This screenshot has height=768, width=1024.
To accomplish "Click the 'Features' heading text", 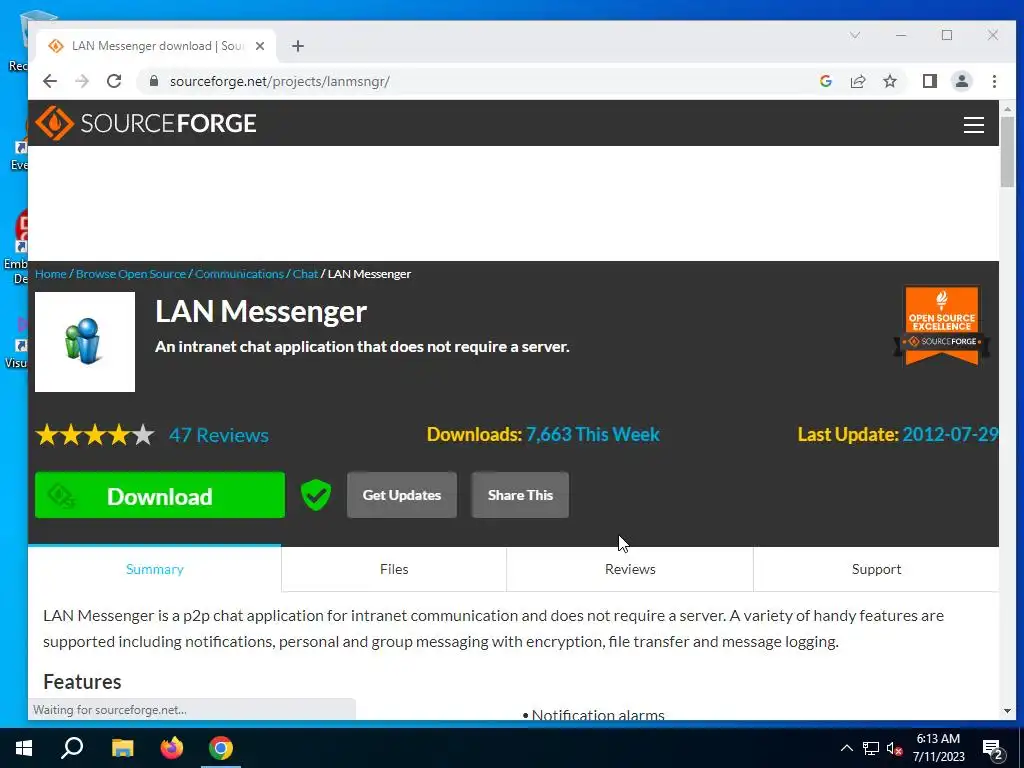I will 82,682.
